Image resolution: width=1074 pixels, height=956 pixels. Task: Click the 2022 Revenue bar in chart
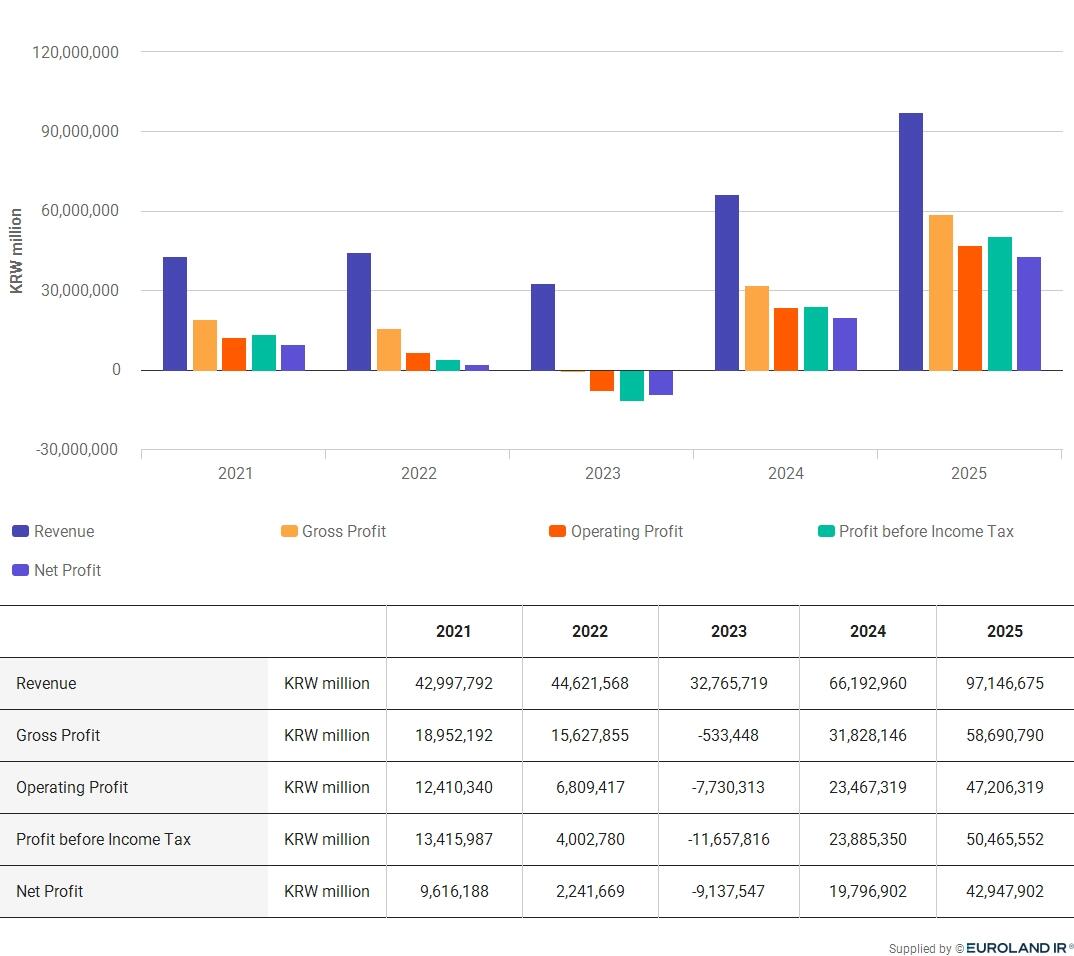[359, 312]
